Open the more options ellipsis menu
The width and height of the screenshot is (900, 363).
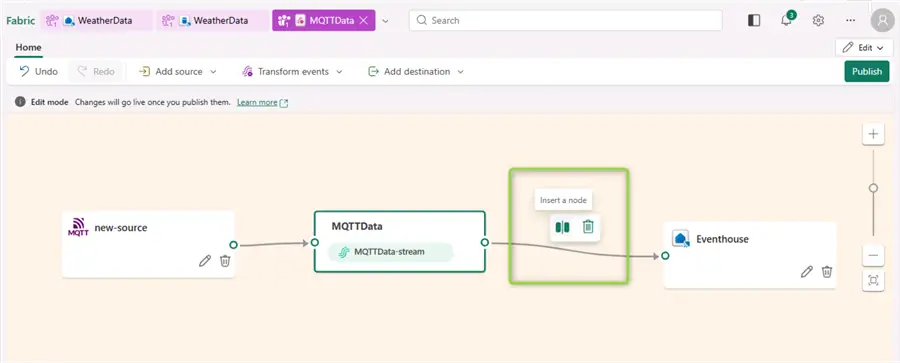851,21
